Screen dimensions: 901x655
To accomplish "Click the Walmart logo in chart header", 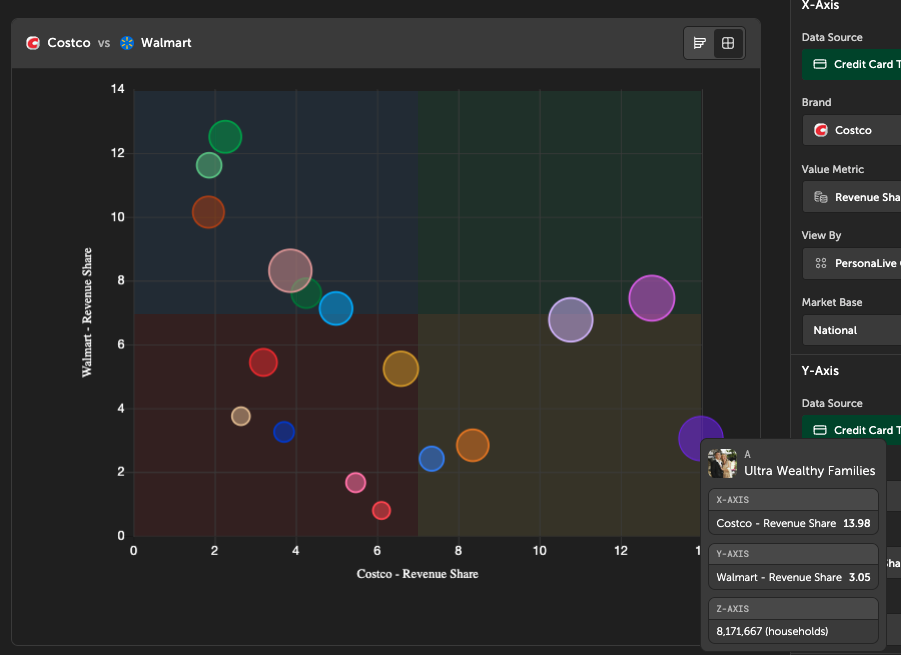I will coord(127,43).
